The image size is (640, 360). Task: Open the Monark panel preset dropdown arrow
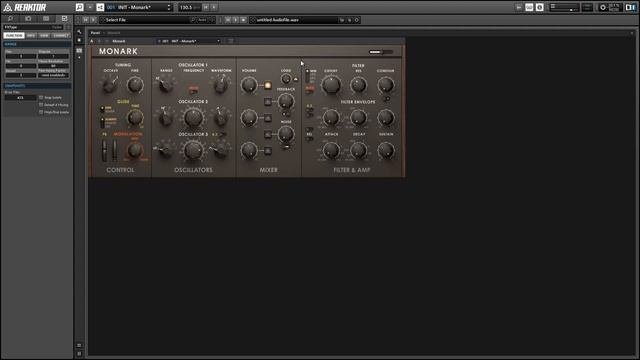pyautogui.click(x=218, y=41)
